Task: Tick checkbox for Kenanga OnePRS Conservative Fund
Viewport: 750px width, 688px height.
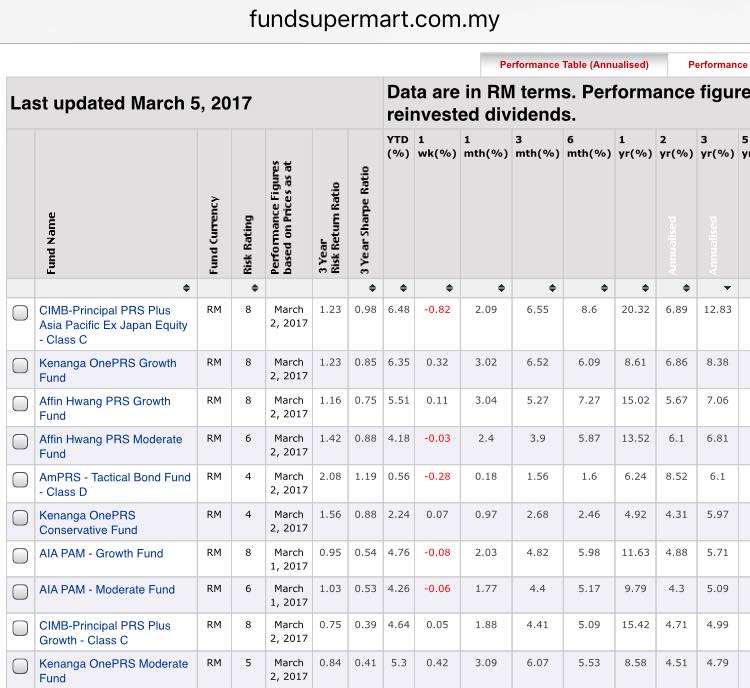Action: (x=20, y=517)
